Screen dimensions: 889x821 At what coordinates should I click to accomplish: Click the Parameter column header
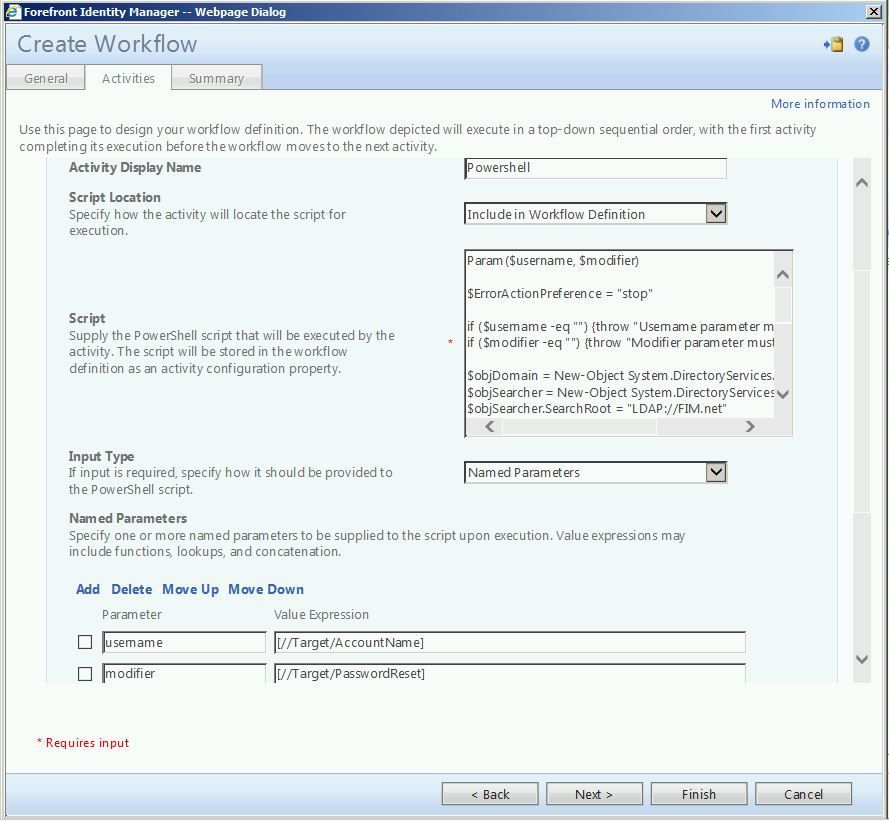click(132, 615)
